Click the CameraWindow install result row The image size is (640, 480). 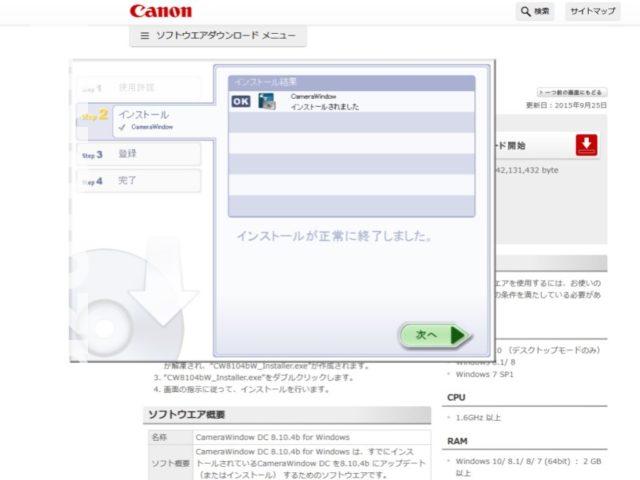click(x=351, y=101)
